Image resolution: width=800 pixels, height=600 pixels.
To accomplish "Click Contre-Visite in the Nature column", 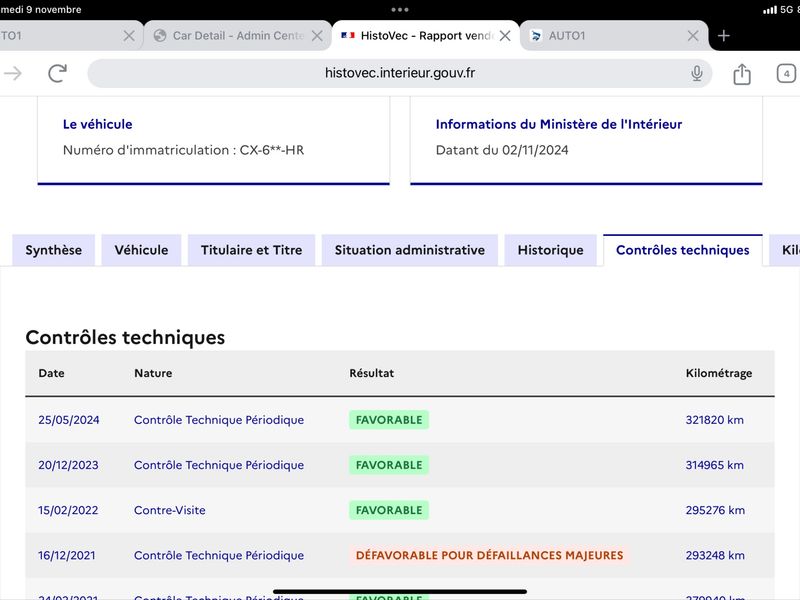I will click(x=170, y=510).
